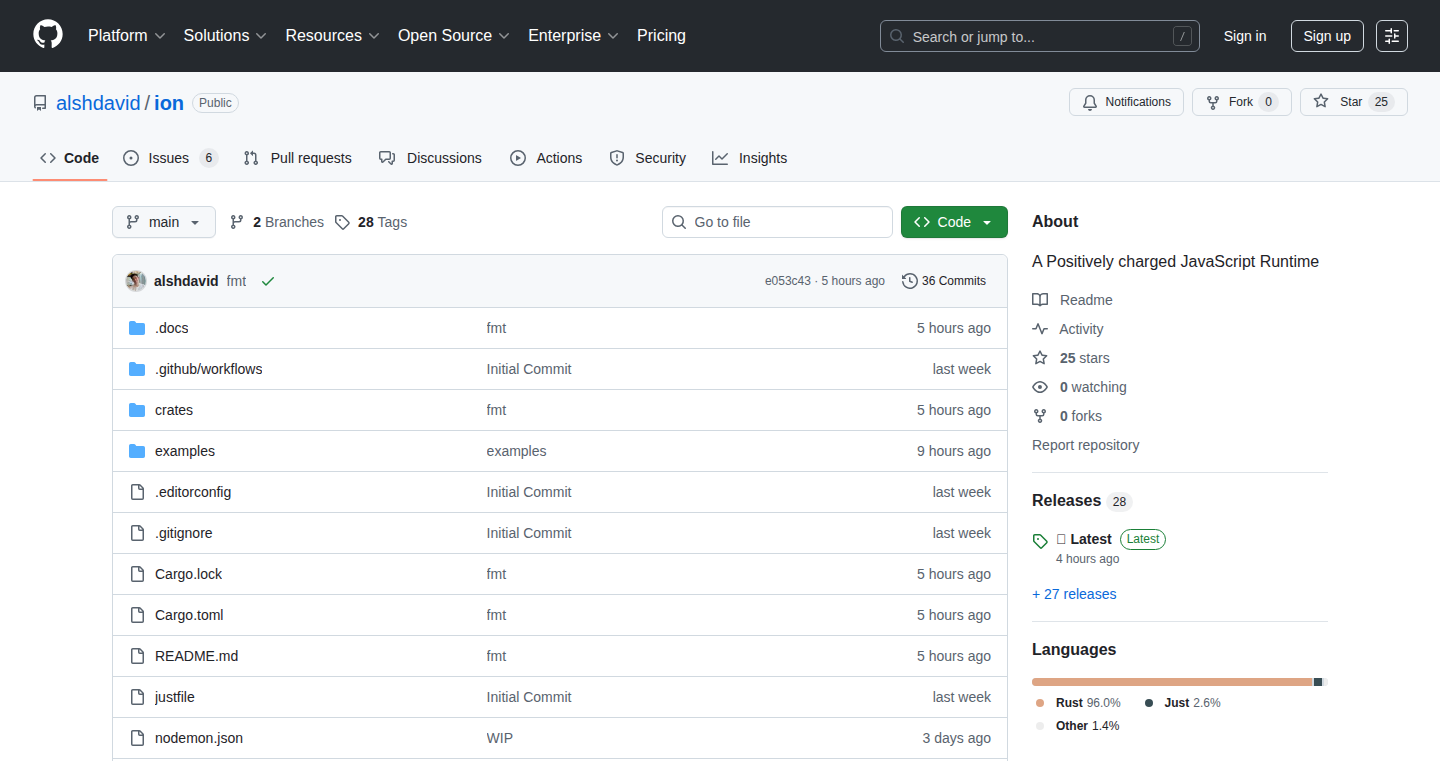Click the star icon beside 25 stars
The image size is (1440, 761).
(x=1040, y=358)
